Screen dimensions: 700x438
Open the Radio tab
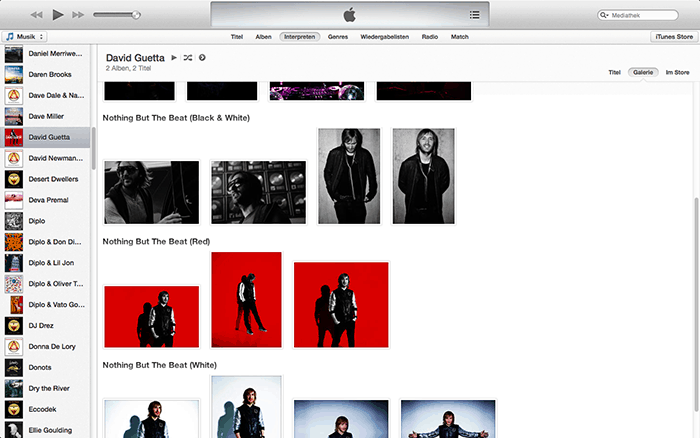(429, 37)
